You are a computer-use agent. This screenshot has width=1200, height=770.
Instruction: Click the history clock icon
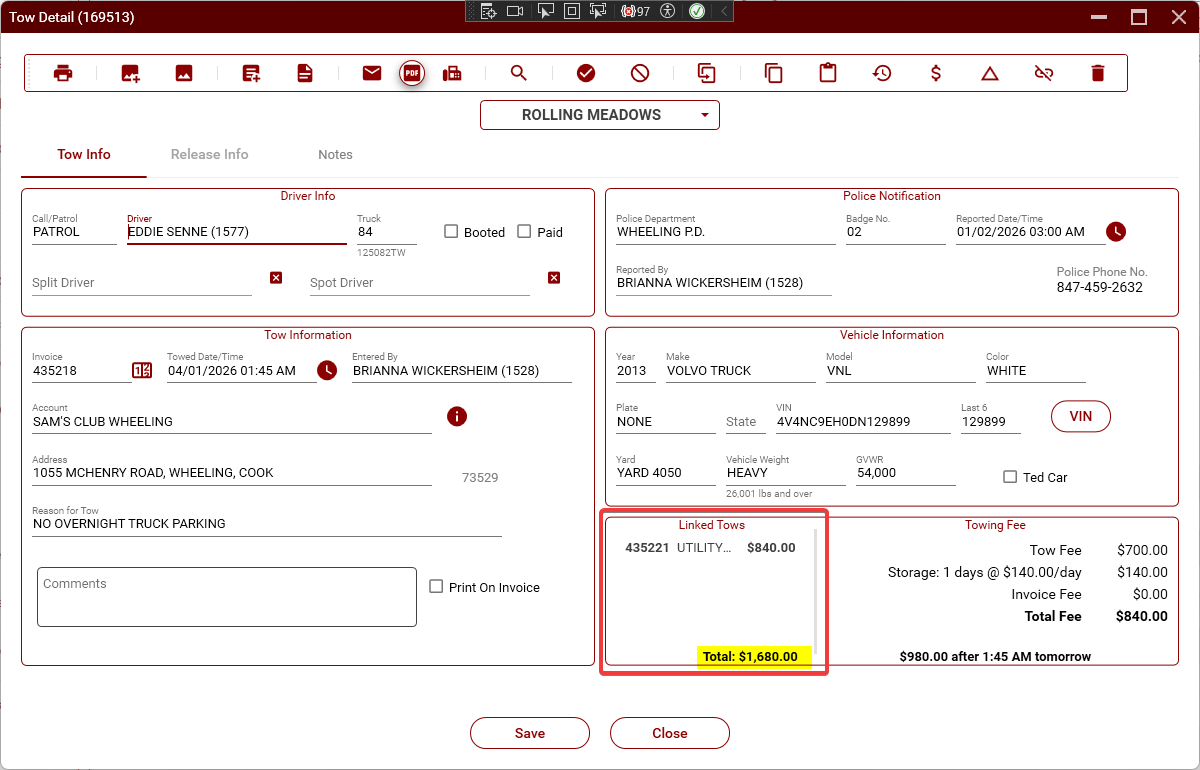click(x=882, y=73)
